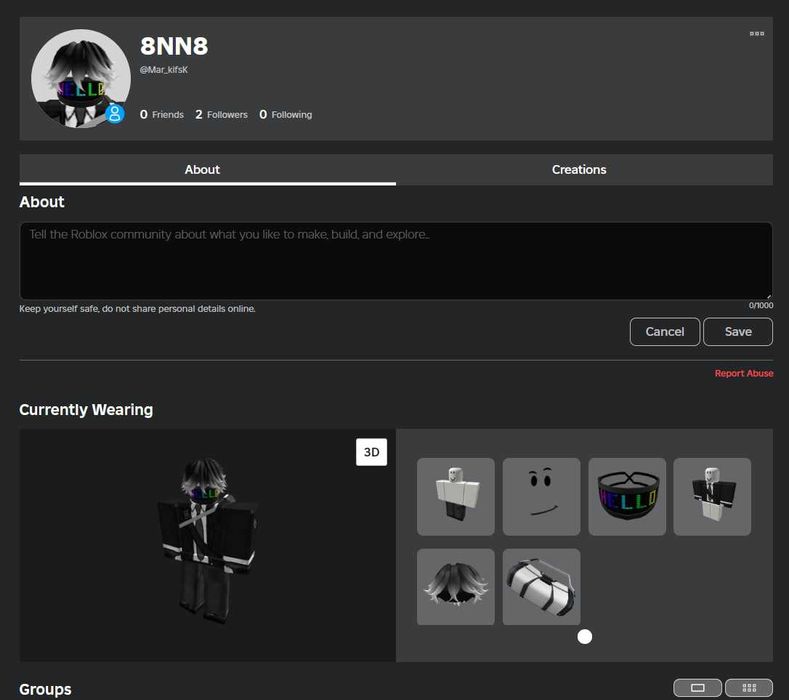Switch Groups to grid view icon
This screenshot has height=700, width=789.
coord(749,687)
